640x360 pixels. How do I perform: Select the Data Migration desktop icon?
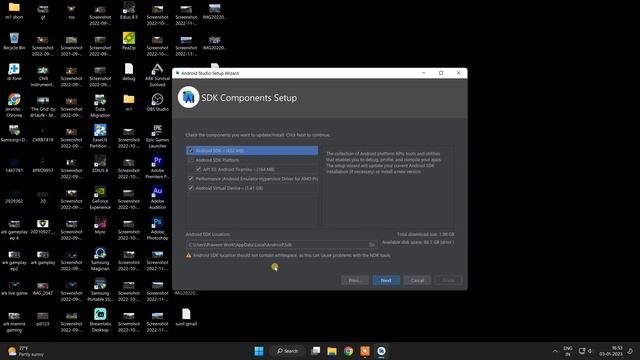100,106
